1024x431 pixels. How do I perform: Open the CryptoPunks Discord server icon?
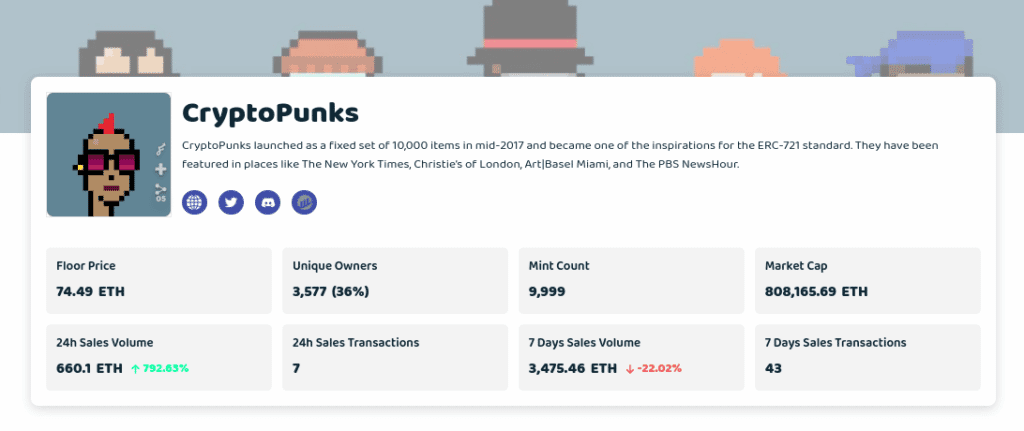(267, 202)
